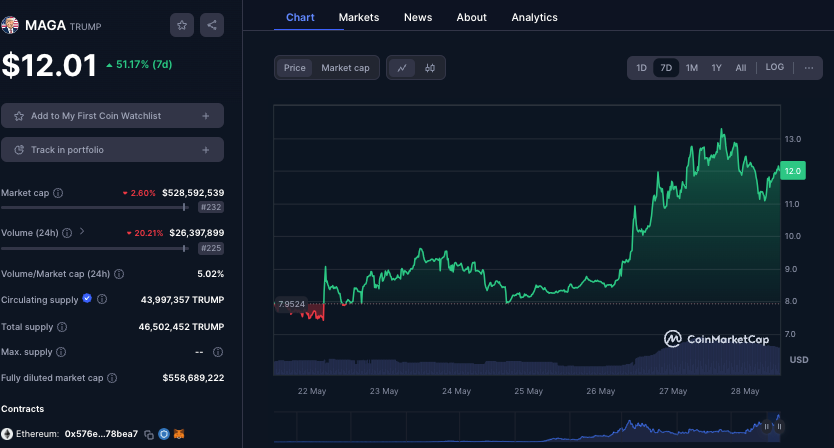Open the Markets tab

[359, 17]
